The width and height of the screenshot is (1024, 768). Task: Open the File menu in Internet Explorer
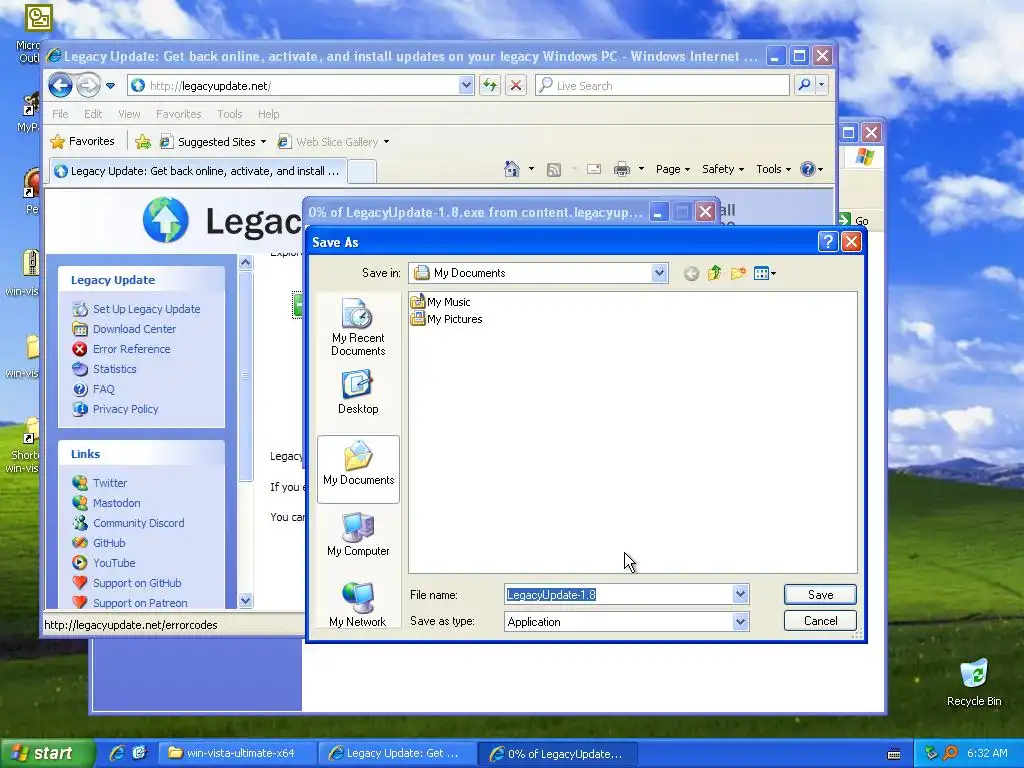click(60, 114)
